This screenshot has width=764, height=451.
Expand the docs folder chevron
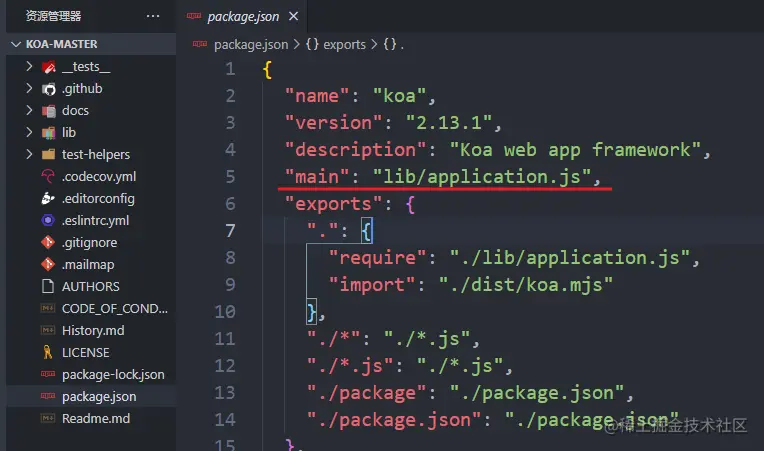[x=29, y=110]
